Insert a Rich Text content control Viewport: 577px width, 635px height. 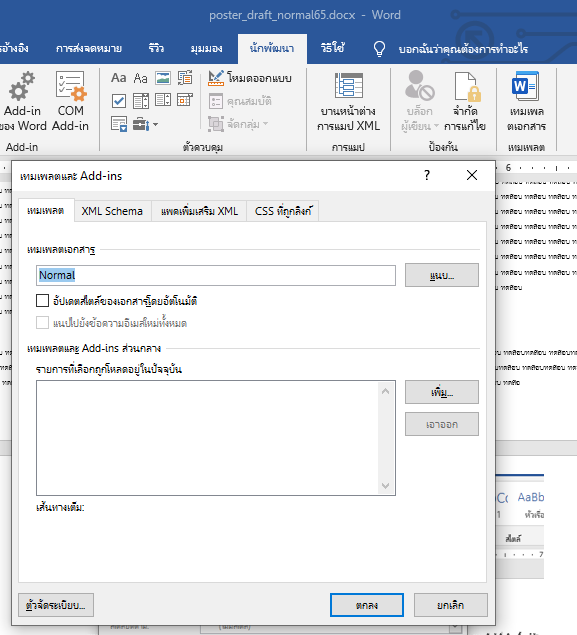(118, 78)
